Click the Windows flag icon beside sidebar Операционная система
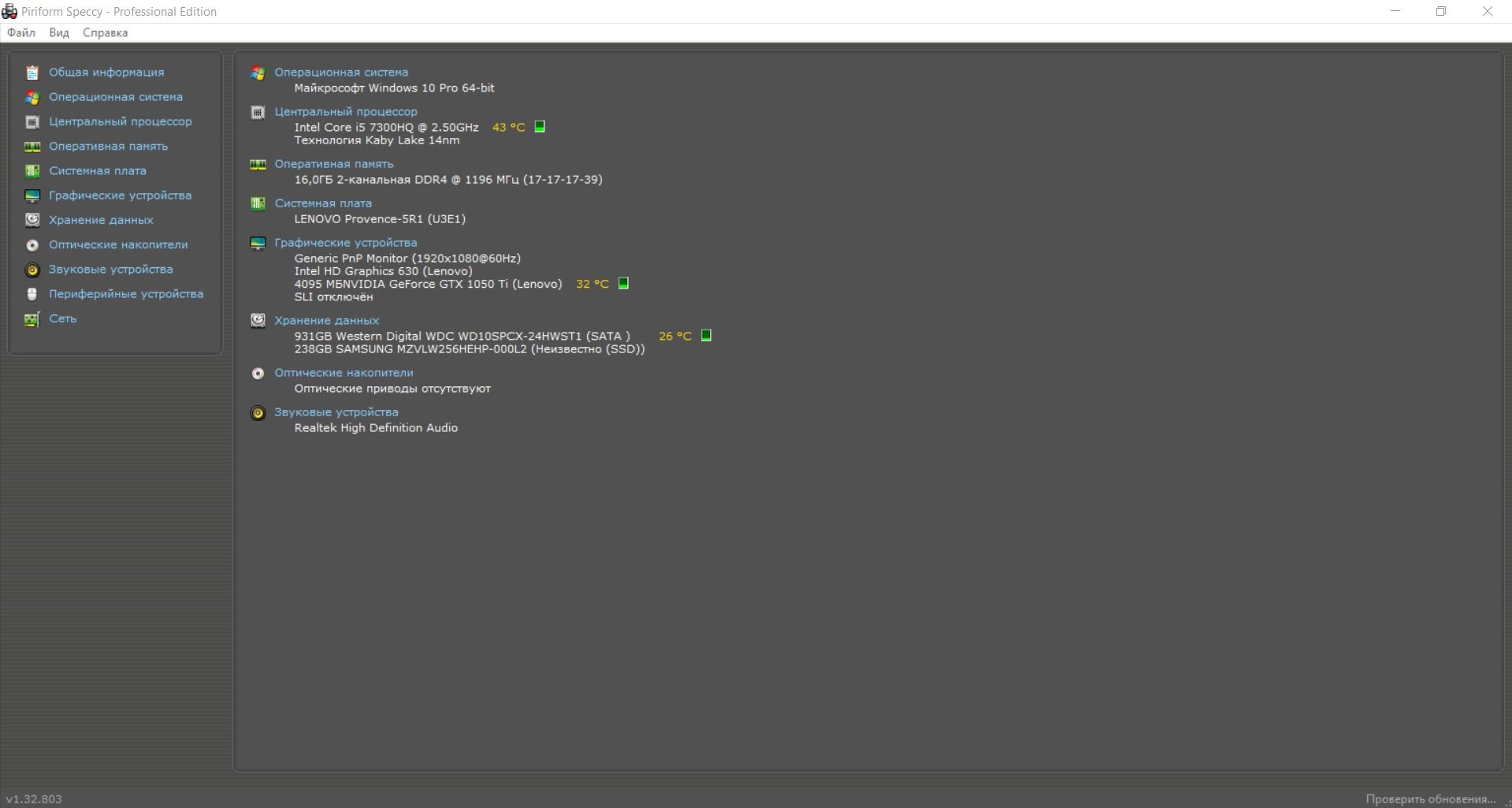Screen dimensions: 1512x808 [x=32, y=97]
